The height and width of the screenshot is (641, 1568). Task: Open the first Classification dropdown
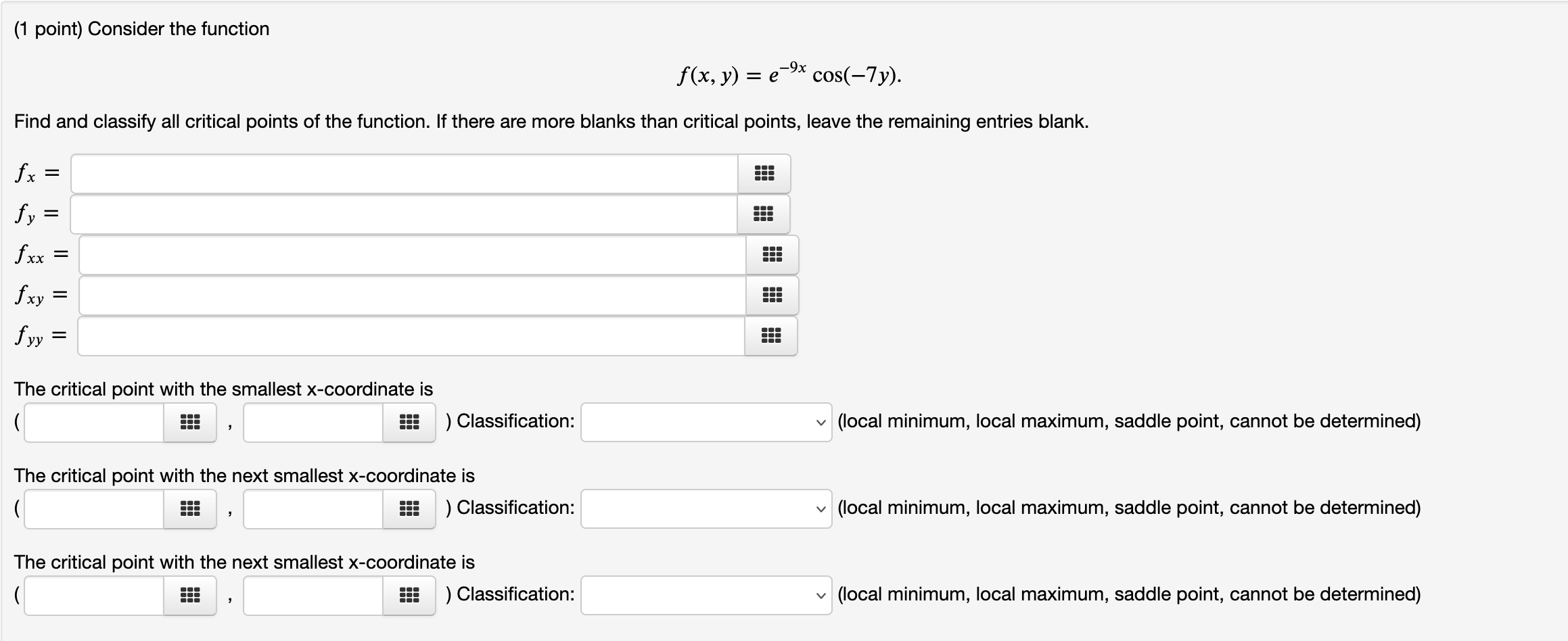pos(706,421)
